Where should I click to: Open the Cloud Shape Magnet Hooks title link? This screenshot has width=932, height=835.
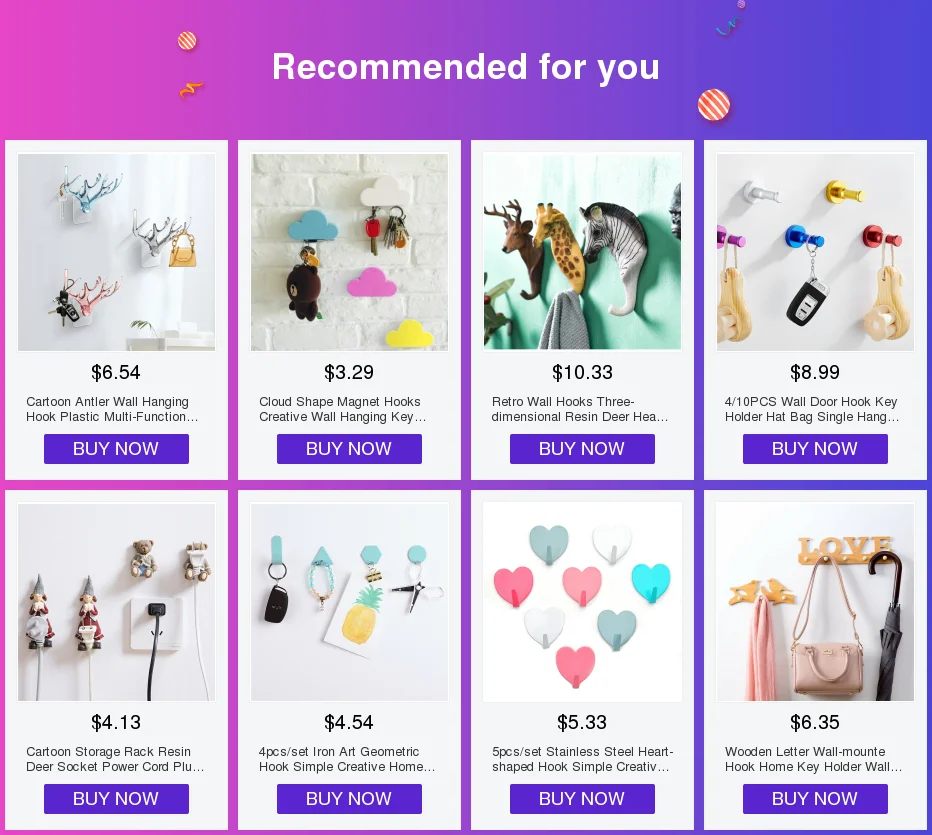coord(343,409)
